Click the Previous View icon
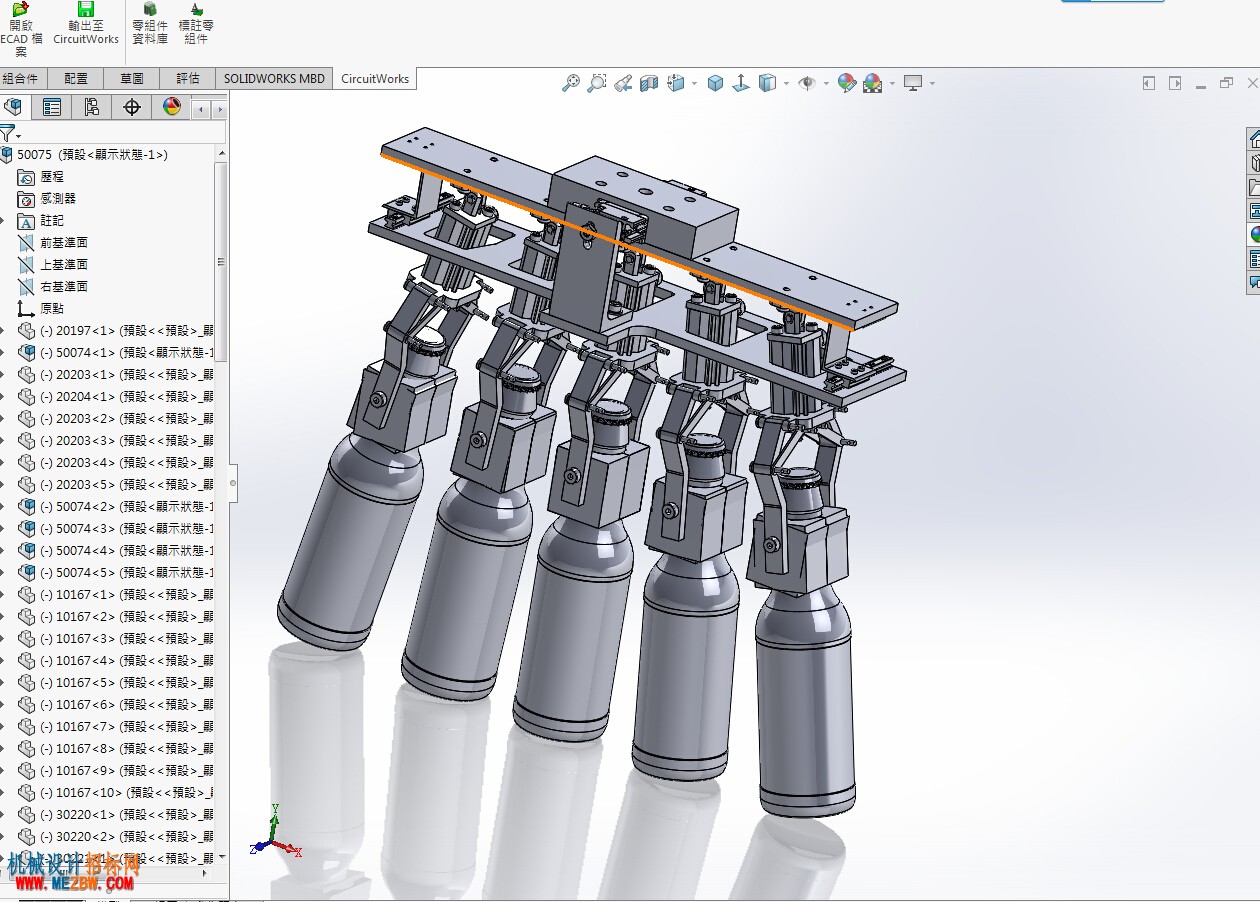Screen dimensions: 1260x902 [623, 83]
